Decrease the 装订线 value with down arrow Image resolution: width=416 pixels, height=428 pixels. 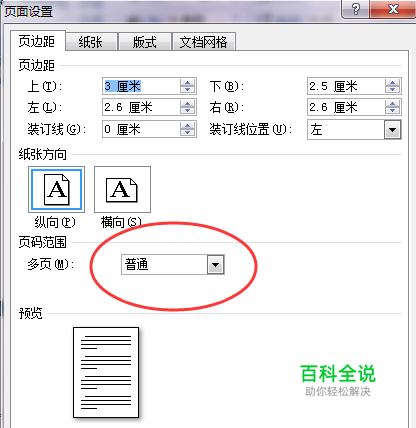tap(187, 133)
